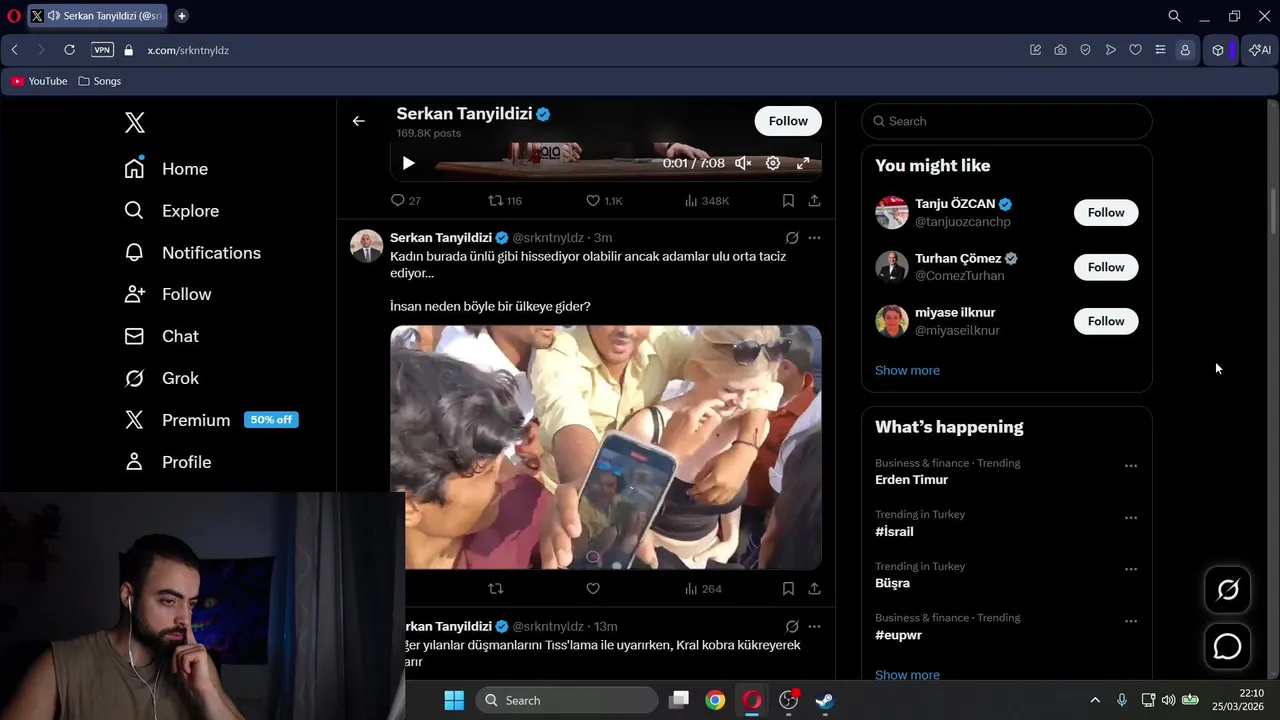Repost the post with 116 reposts
The image size is (1280, 720).
[504, 201]
